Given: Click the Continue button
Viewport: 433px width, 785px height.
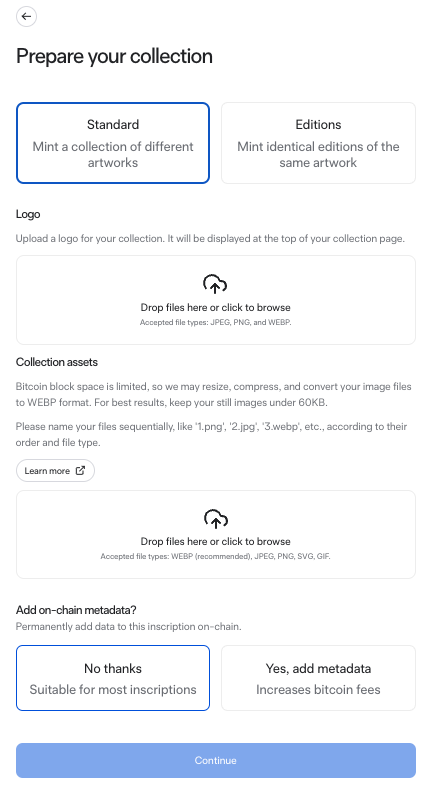Looking at the screenshot, I should (x=216, y=760).
